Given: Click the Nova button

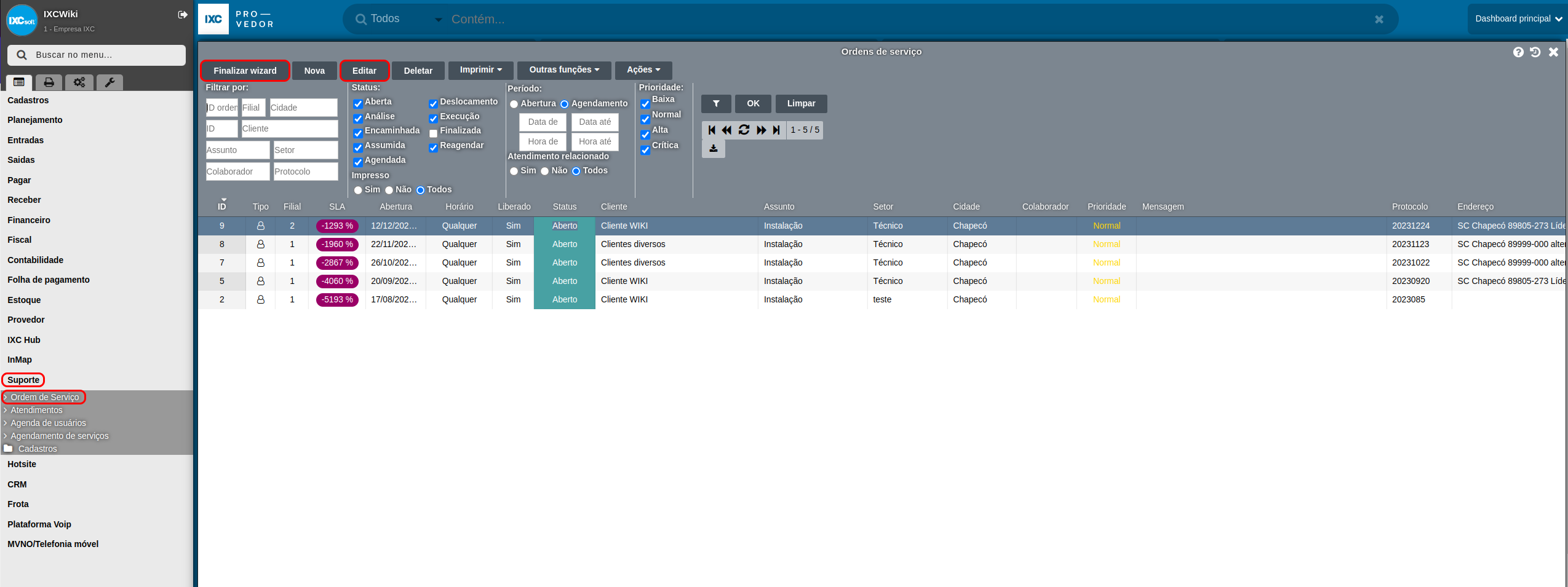Looking at the screenshot, I should click(314, 71).
